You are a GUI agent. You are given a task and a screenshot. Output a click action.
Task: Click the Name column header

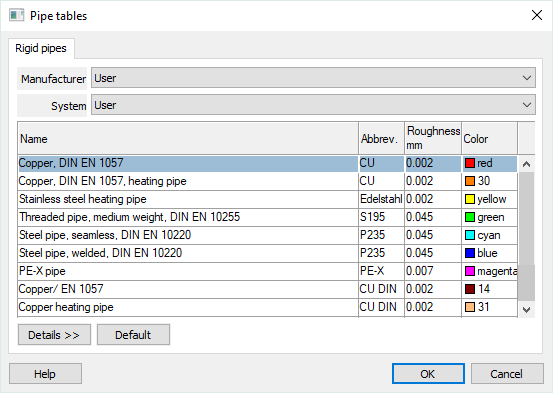coord(188,138)
